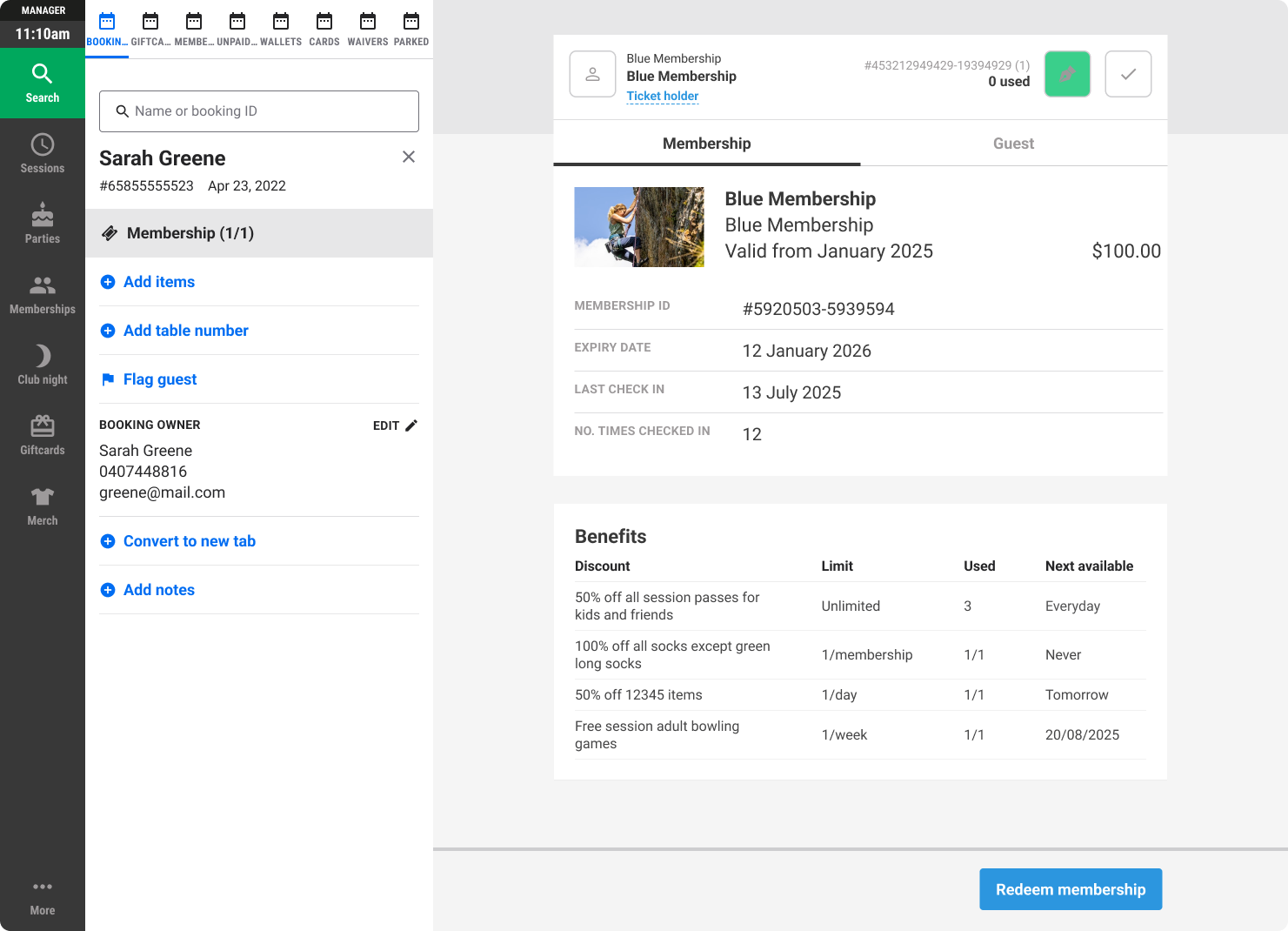The height and width of the screenshot is (931, 1288).
Task: Flag guest on this booking
Action: pos(159,379)
